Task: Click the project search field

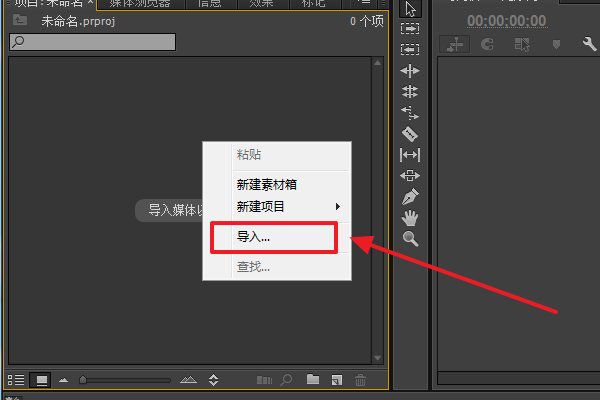Action: [x=93, y=42]
